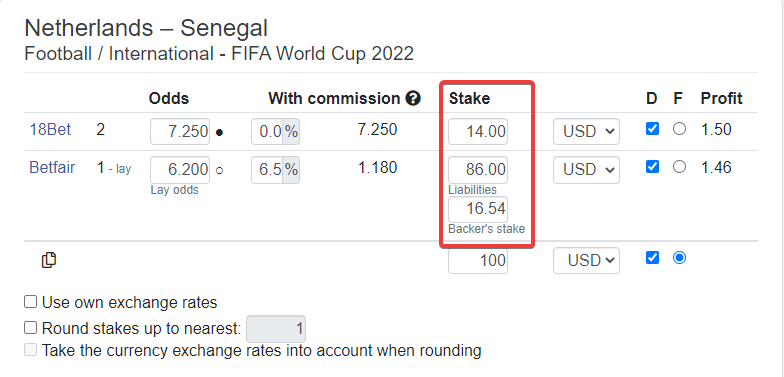Screen dimensions: 784x377
Task: Open the Betfair USD currency dropdown
Action: click(586, 170)
